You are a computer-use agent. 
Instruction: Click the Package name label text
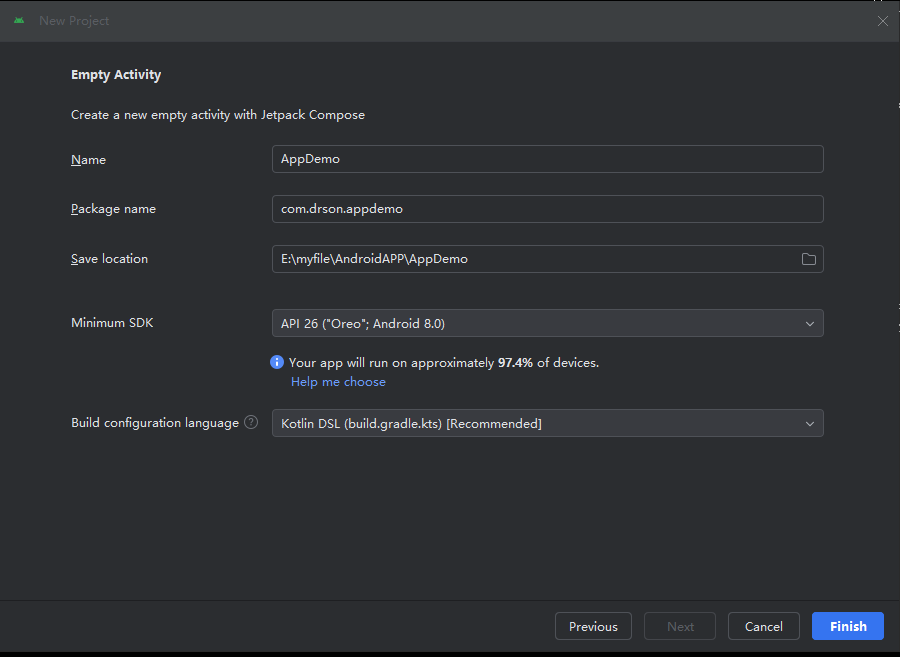coord(113,209)
